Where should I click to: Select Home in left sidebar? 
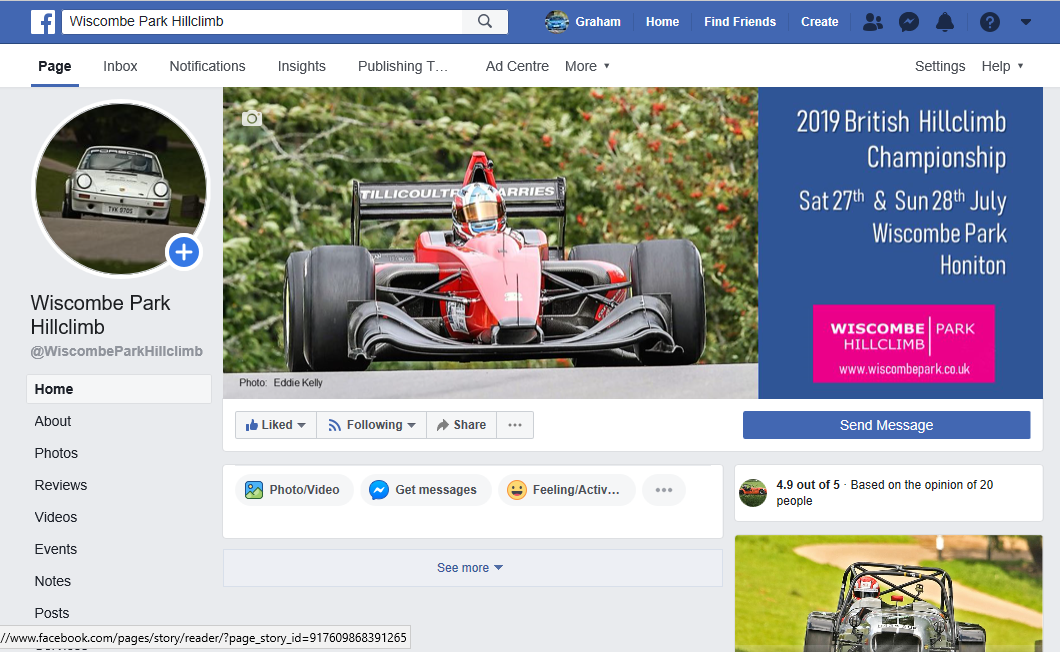[119, 389]
